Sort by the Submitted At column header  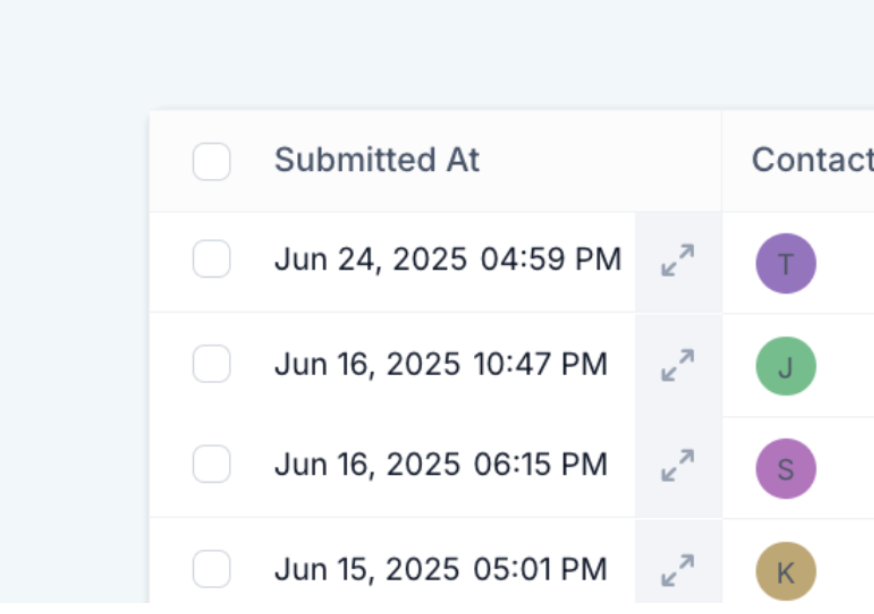(x=377, y=160)
